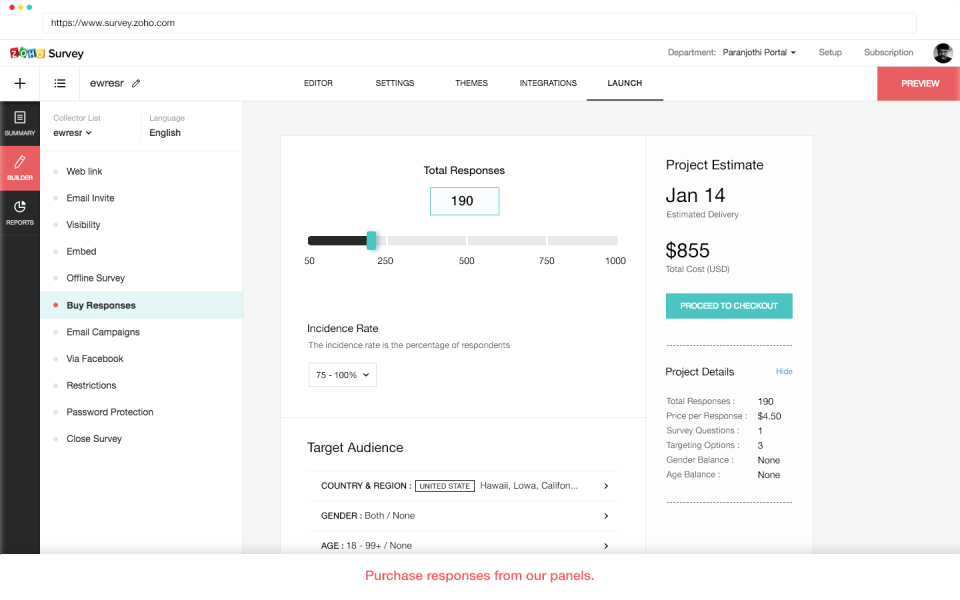This screenshot has width=960, height=600.
Task: Click the Total Responses input showing 190
Action: coord(464,200)
